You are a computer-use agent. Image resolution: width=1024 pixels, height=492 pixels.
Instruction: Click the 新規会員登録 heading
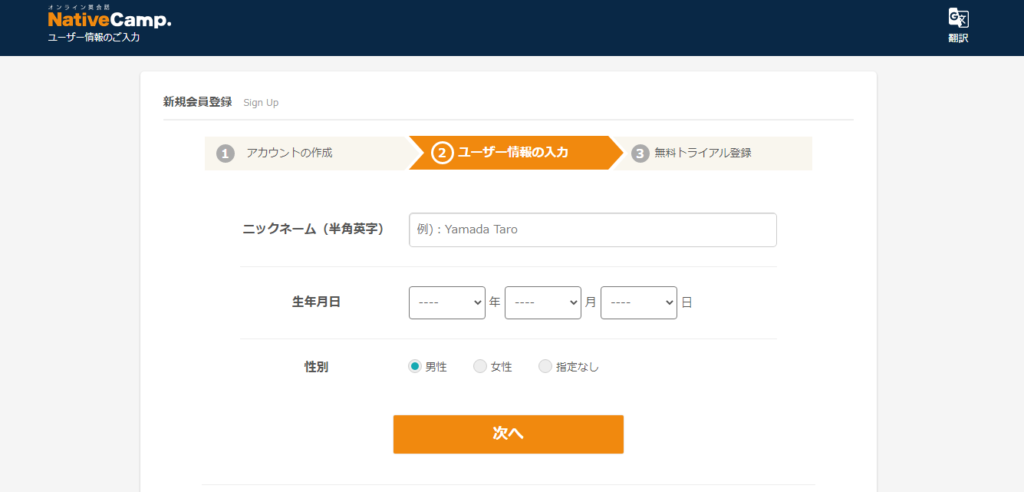197,102
